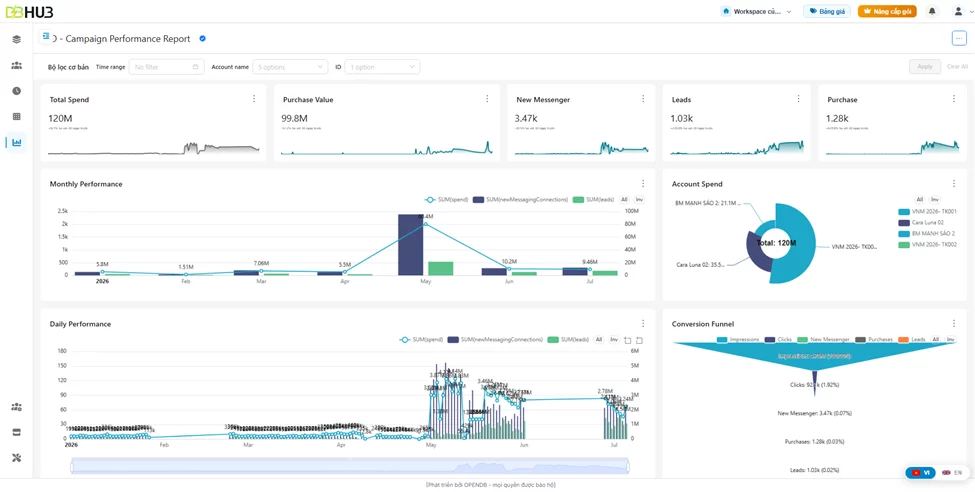The width and height of the screenshot is (975, 492).
Task: Switch language to EN
Action: point(952,473)
